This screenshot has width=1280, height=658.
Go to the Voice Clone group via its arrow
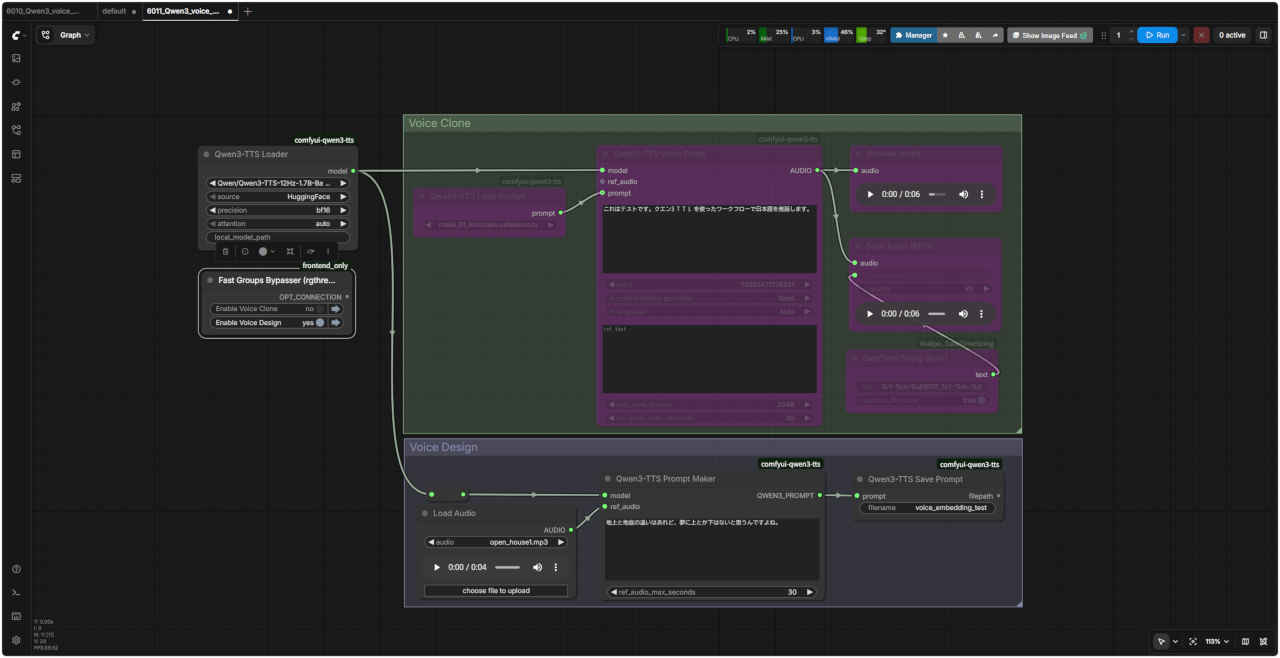[336, 309]
